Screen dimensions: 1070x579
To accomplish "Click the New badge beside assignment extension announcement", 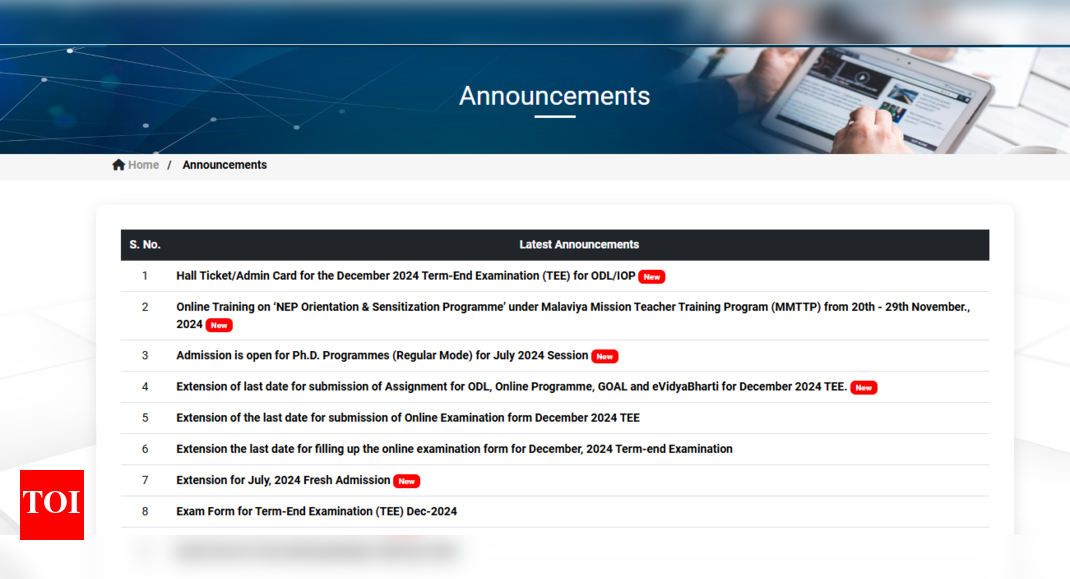I will point(864,388).
